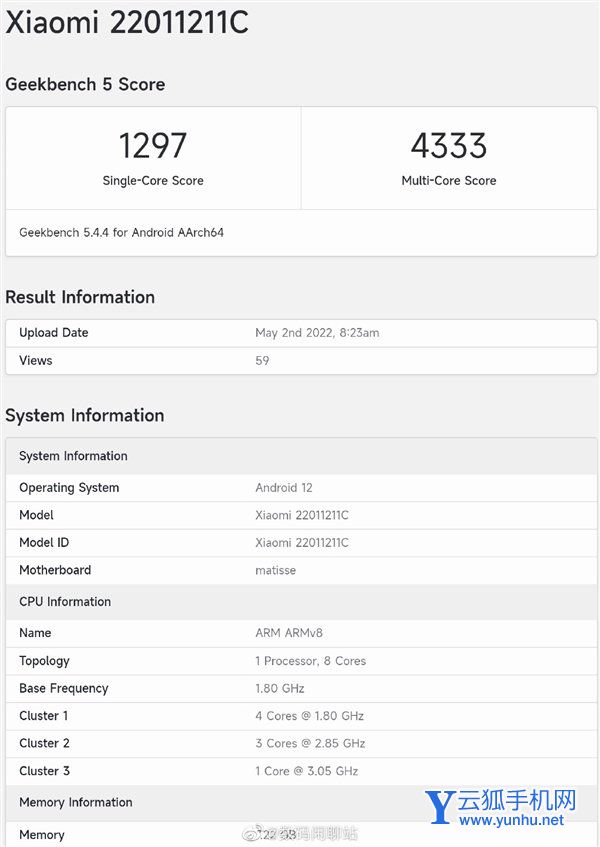
Task: Click the views count 59
Action: pos(262,360)
